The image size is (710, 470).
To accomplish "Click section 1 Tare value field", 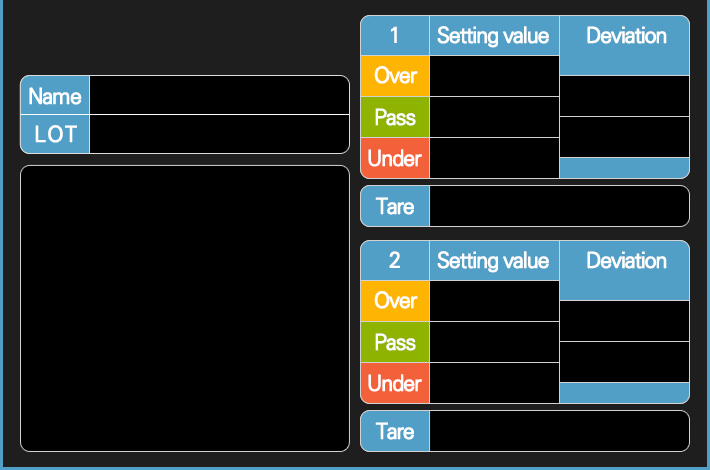I will coord(559,206).
